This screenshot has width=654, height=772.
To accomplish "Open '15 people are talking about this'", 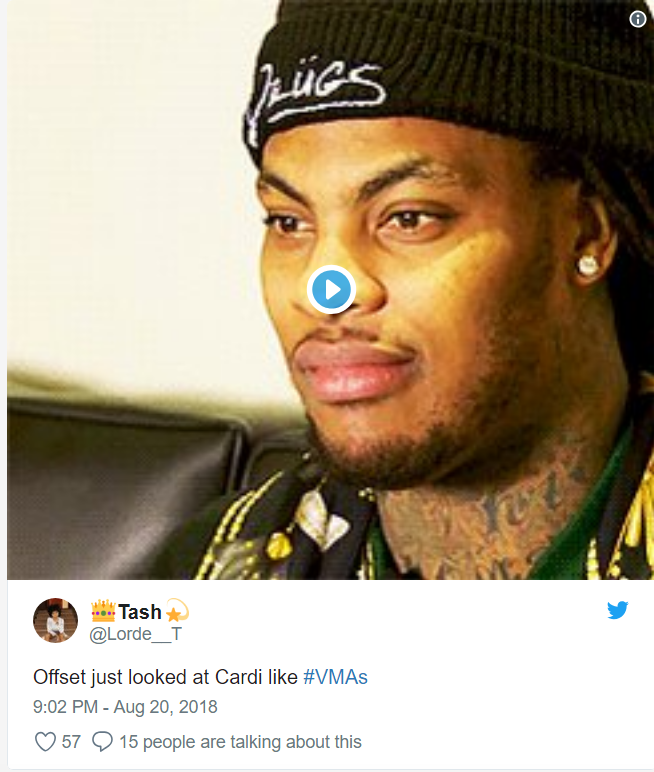I will coord(240,741).
